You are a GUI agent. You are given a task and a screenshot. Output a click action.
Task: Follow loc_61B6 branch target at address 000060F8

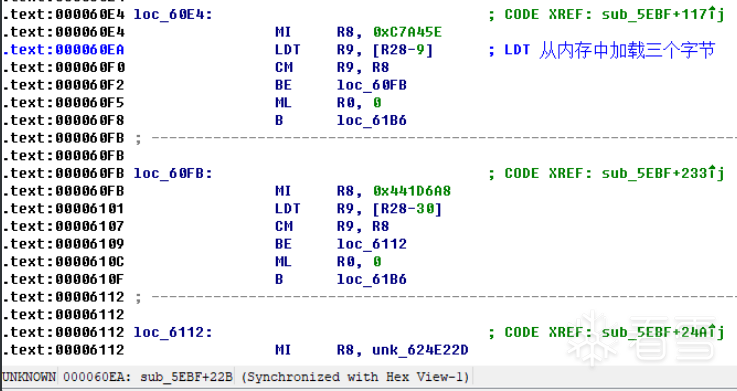tap(372, 120)
